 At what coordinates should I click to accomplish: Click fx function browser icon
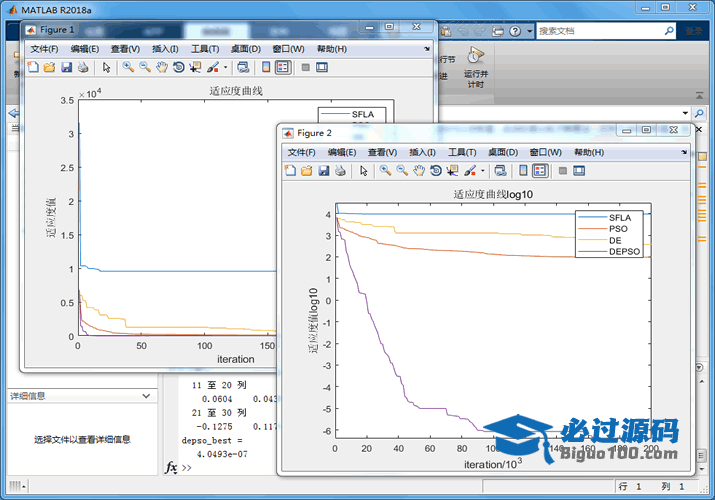(171, 467)
